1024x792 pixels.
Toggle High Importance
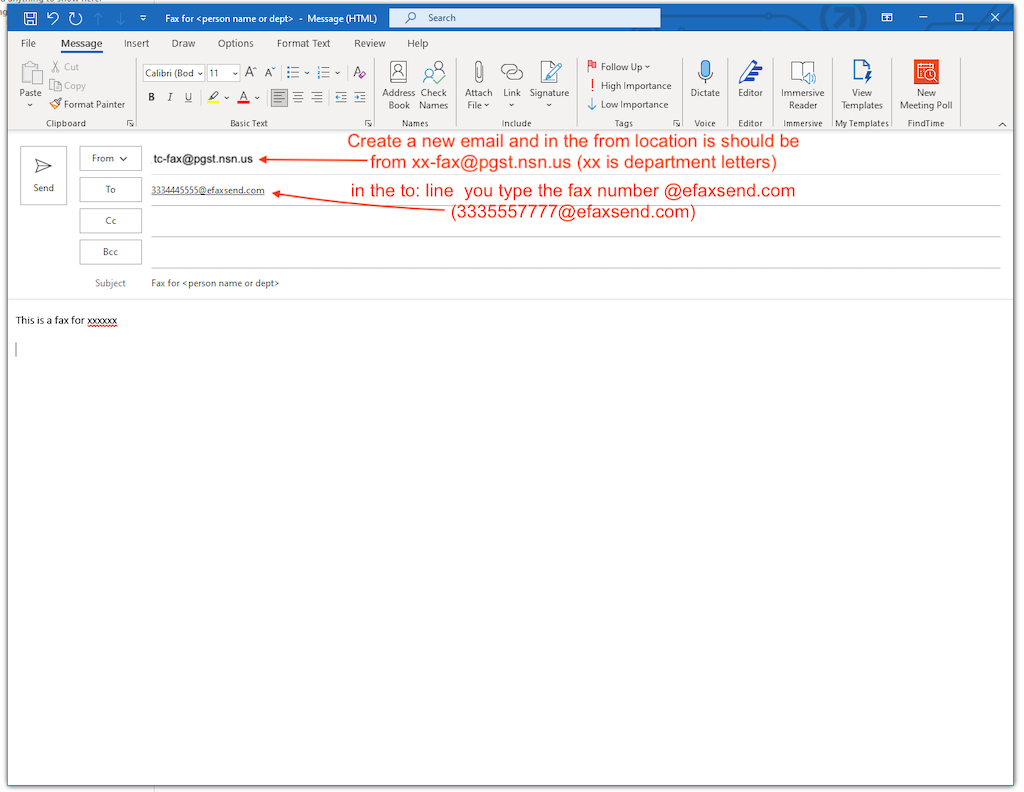click(x=630, y=86)
